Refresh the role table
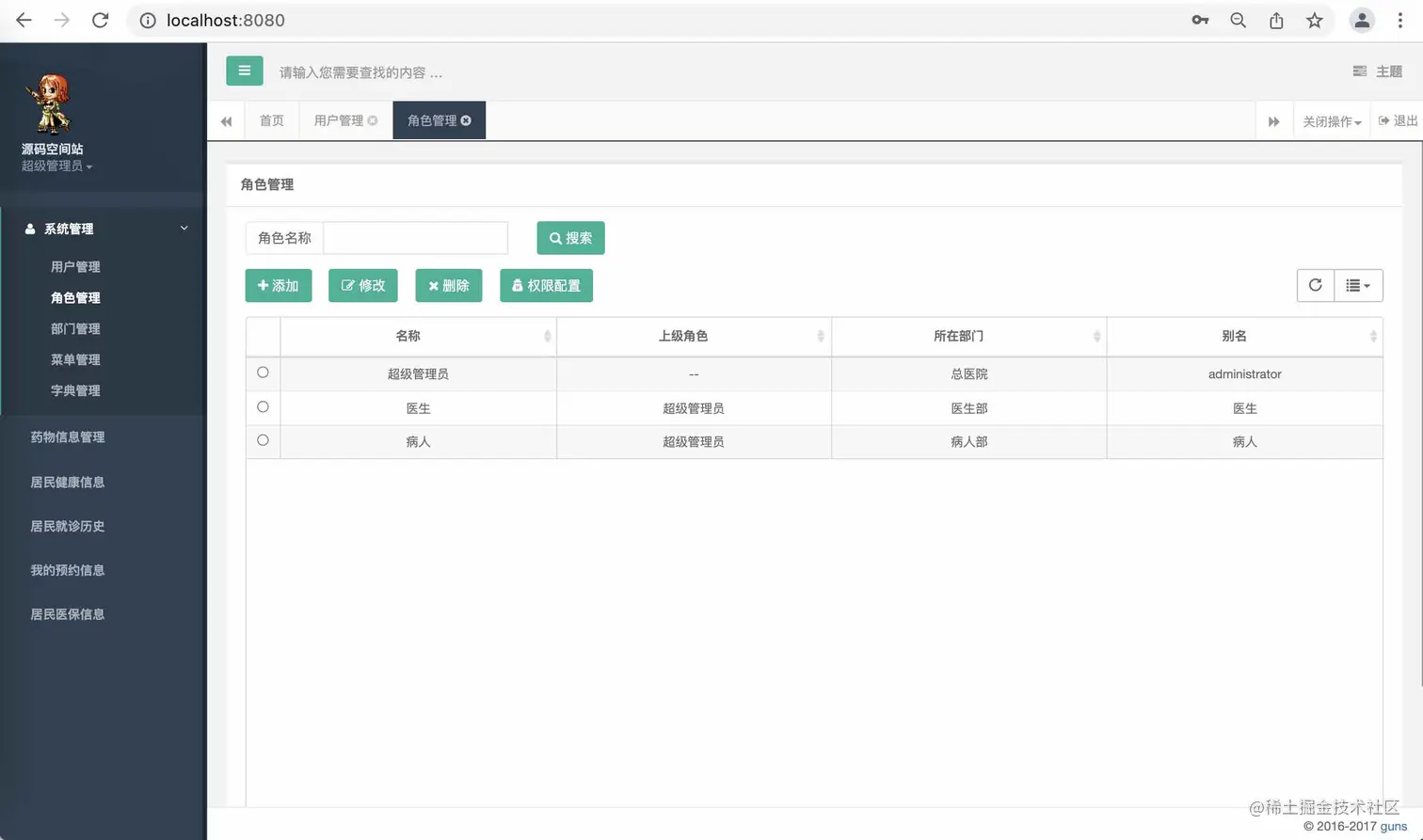Screen dimensions: 1423x840 [x=1316, y=285]
